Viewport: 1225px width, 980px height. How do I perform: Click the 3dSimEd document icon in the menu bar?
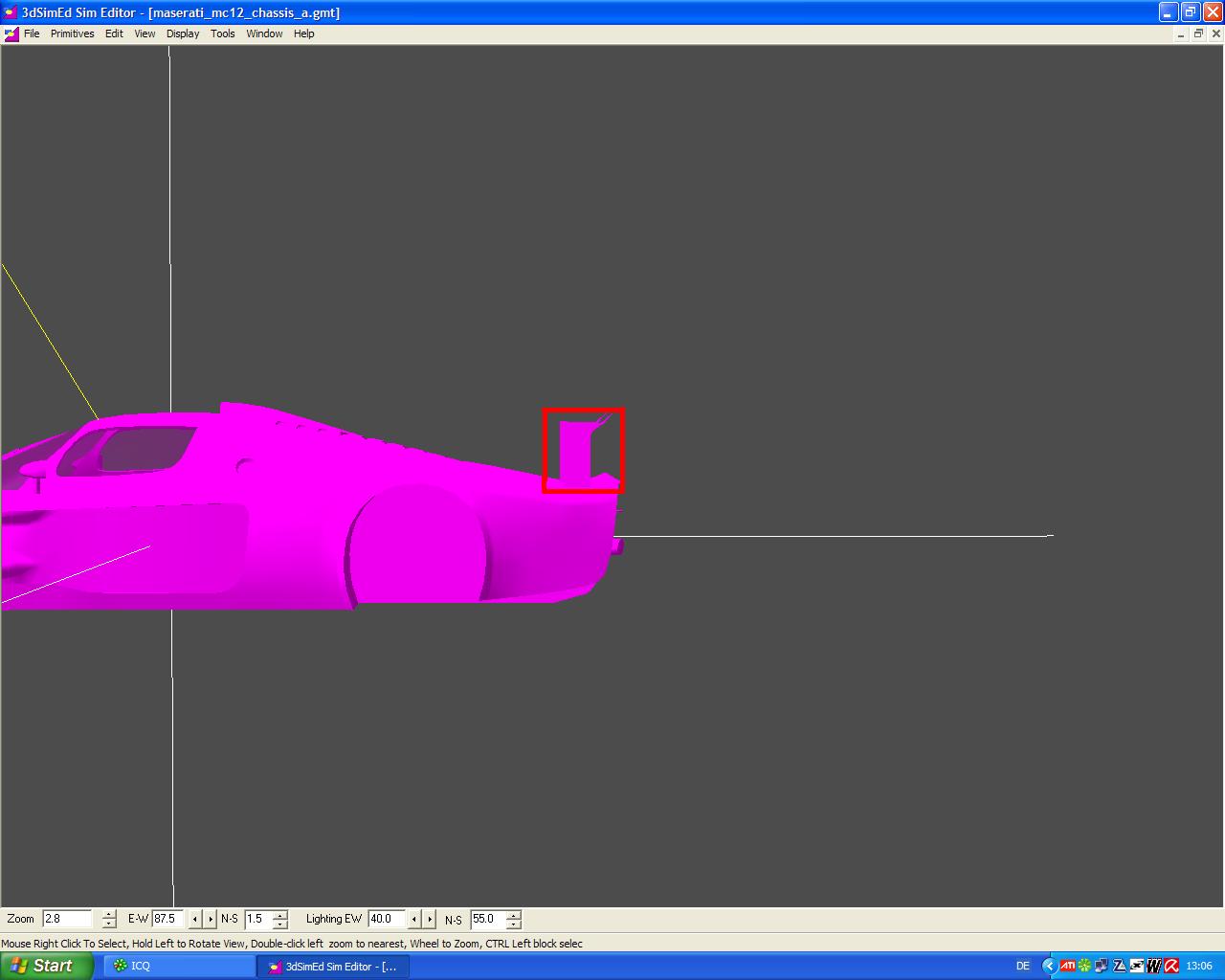(x=11, y=33)
